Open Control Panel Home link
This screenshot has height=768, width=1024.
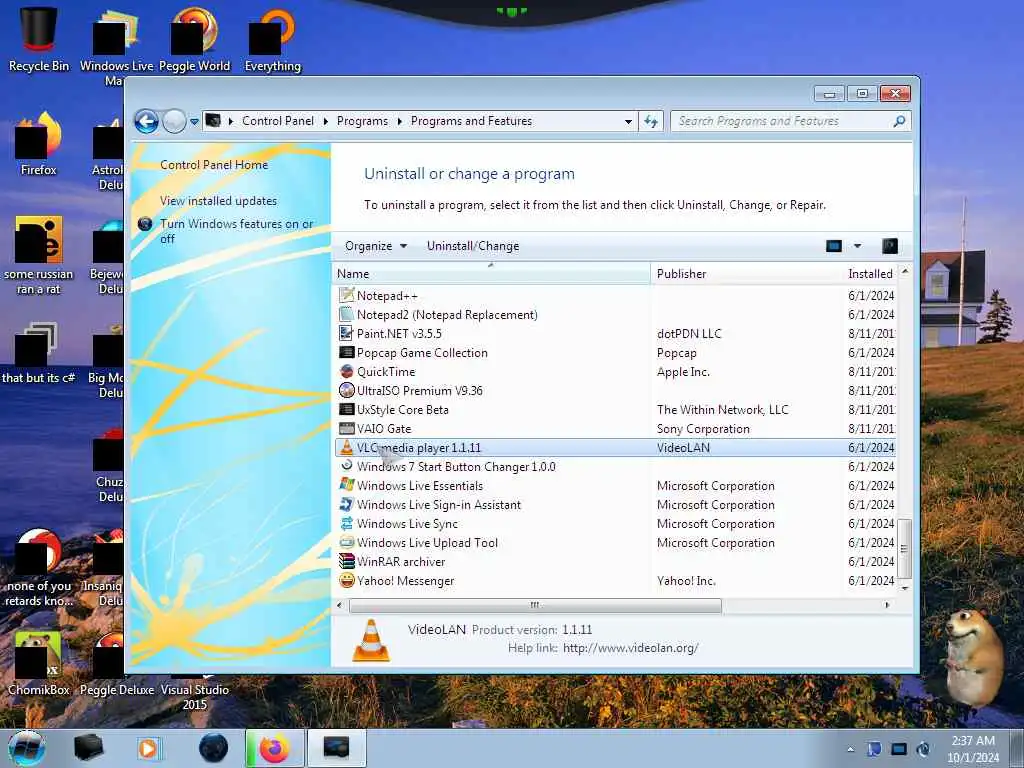214,165
